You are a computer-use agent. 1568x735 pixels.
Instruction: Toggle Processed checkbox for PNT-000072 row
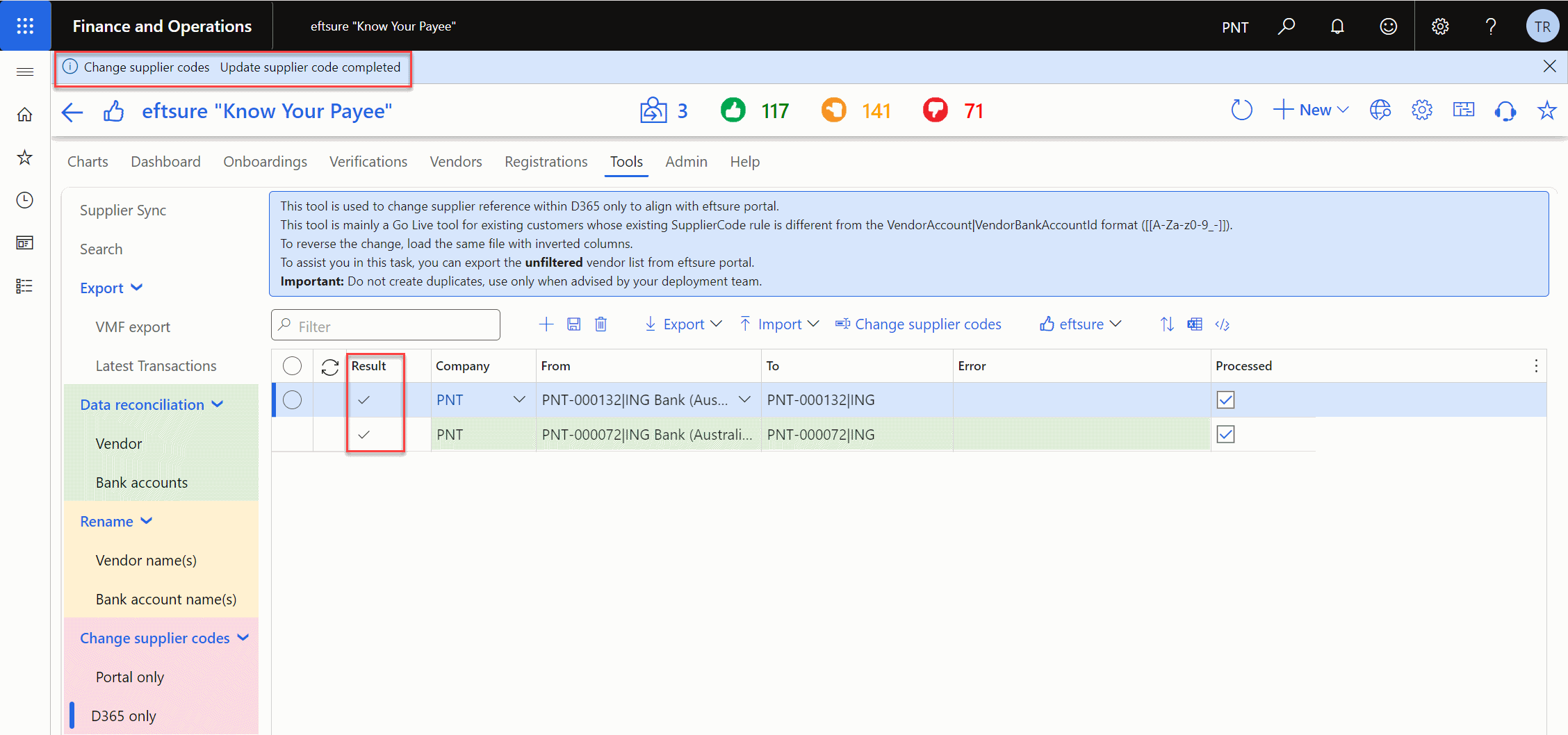pyautogui.click(x=1226, y=435)
